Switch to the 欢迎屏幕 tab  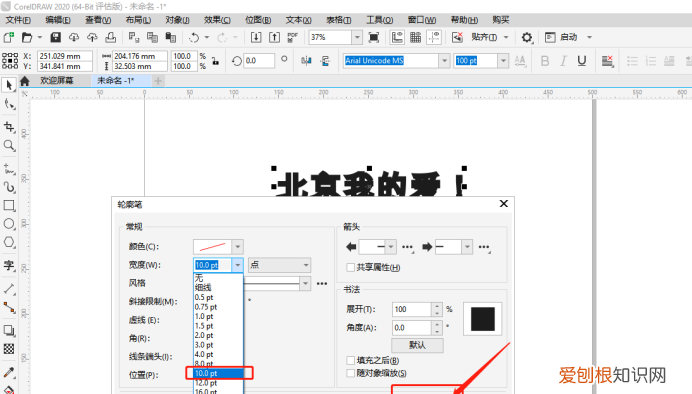(x=56, y=81)
